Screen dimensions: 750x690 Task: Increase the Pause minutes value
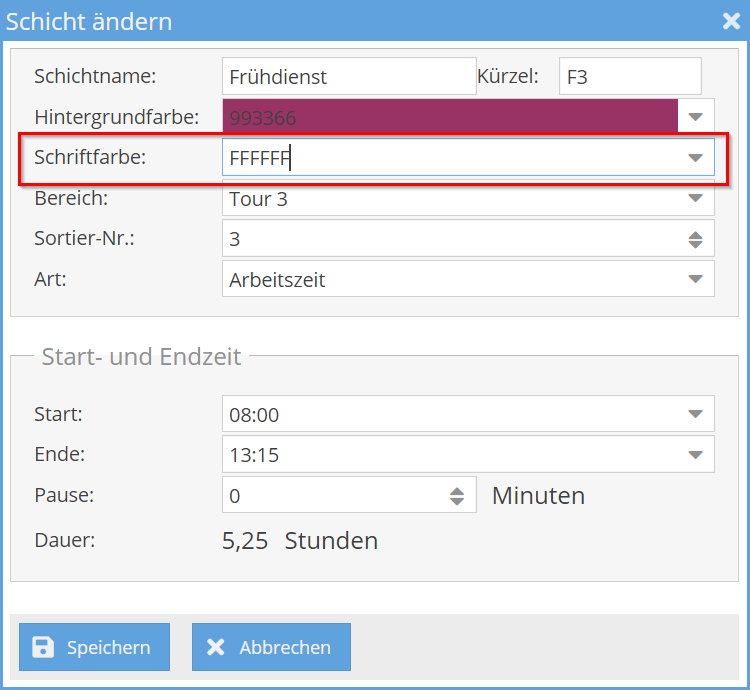coord(457,490)
